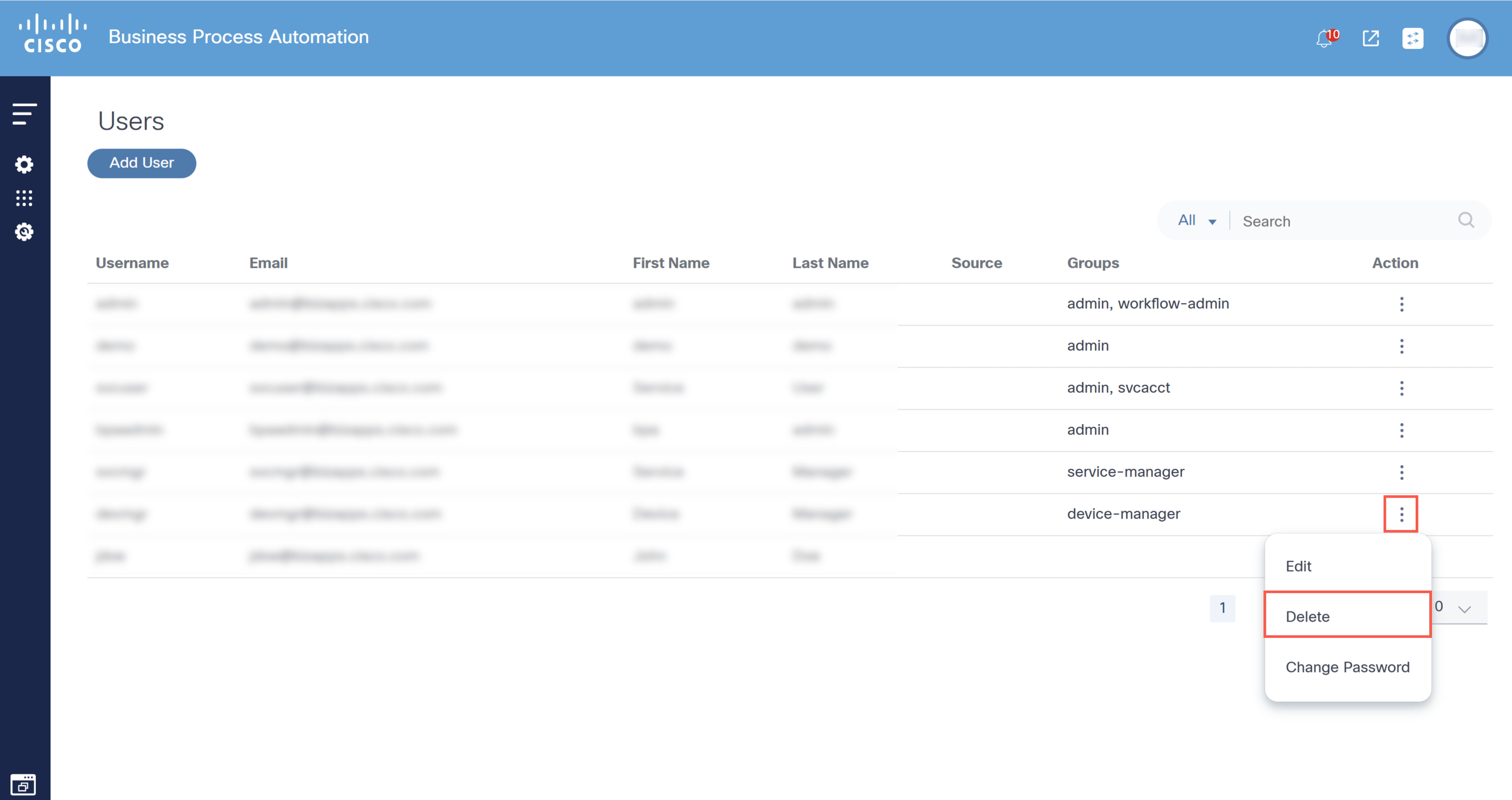Close the device-manager row action menu
The width and height of the screenshot is (1512, 800).
[1401, 514]
